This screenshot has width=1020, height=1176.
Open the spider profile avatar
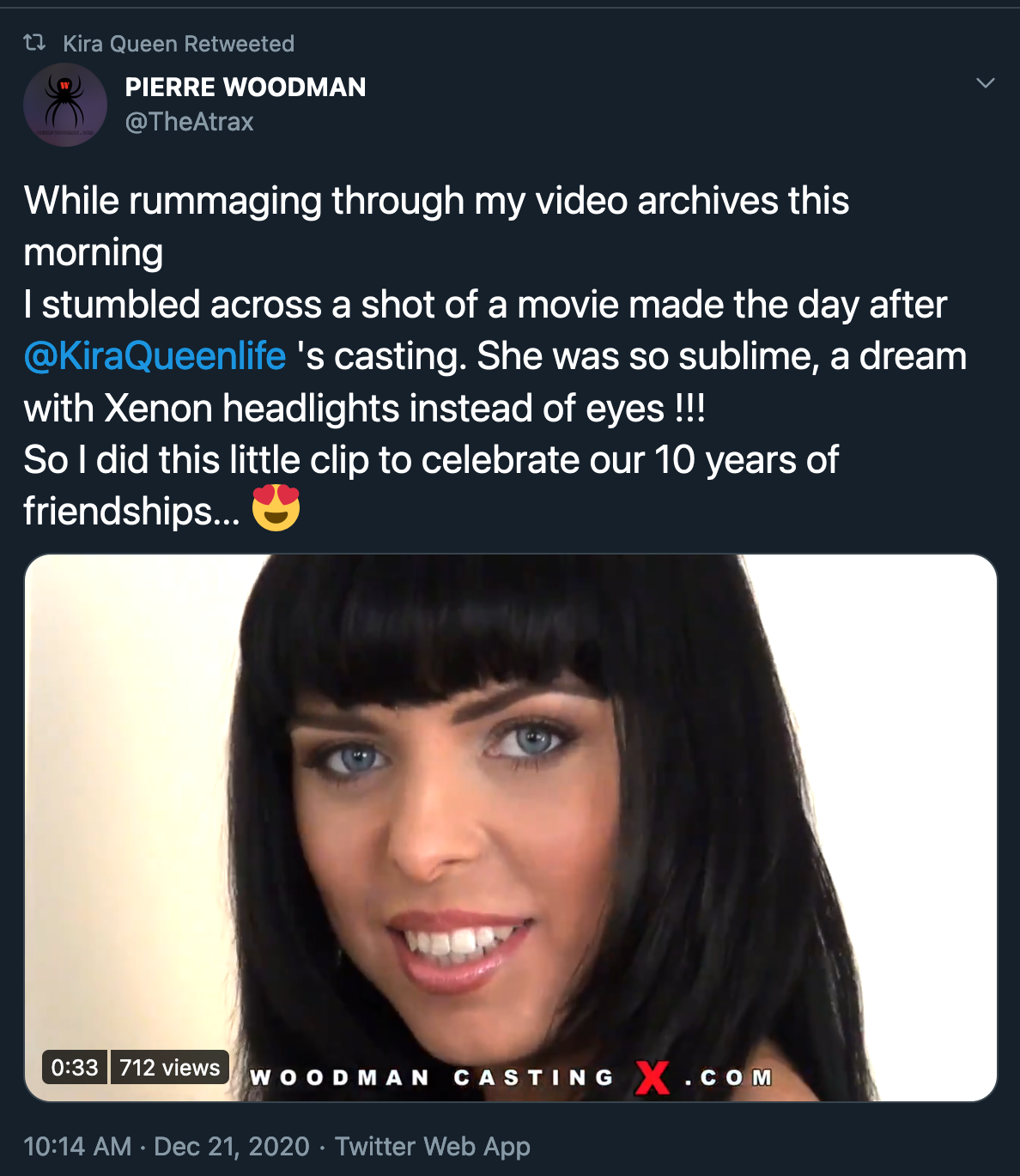tap(65, 105)
